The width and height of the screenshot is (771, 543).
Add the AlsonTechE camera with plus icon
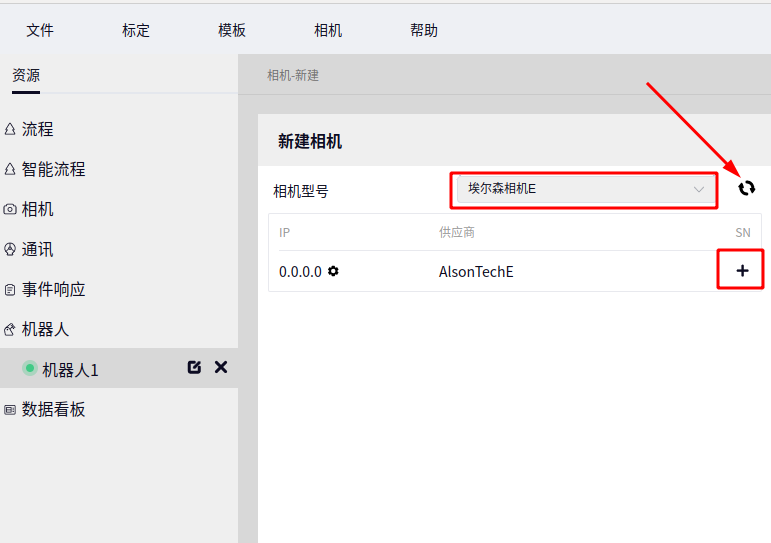pos(742,271)
